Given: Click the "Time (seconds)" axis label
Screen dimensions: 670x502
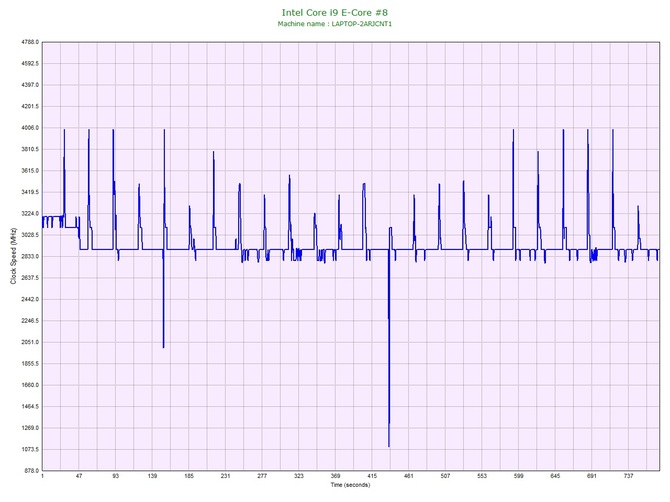Looking at the screenshot, I should pos(350,485).
